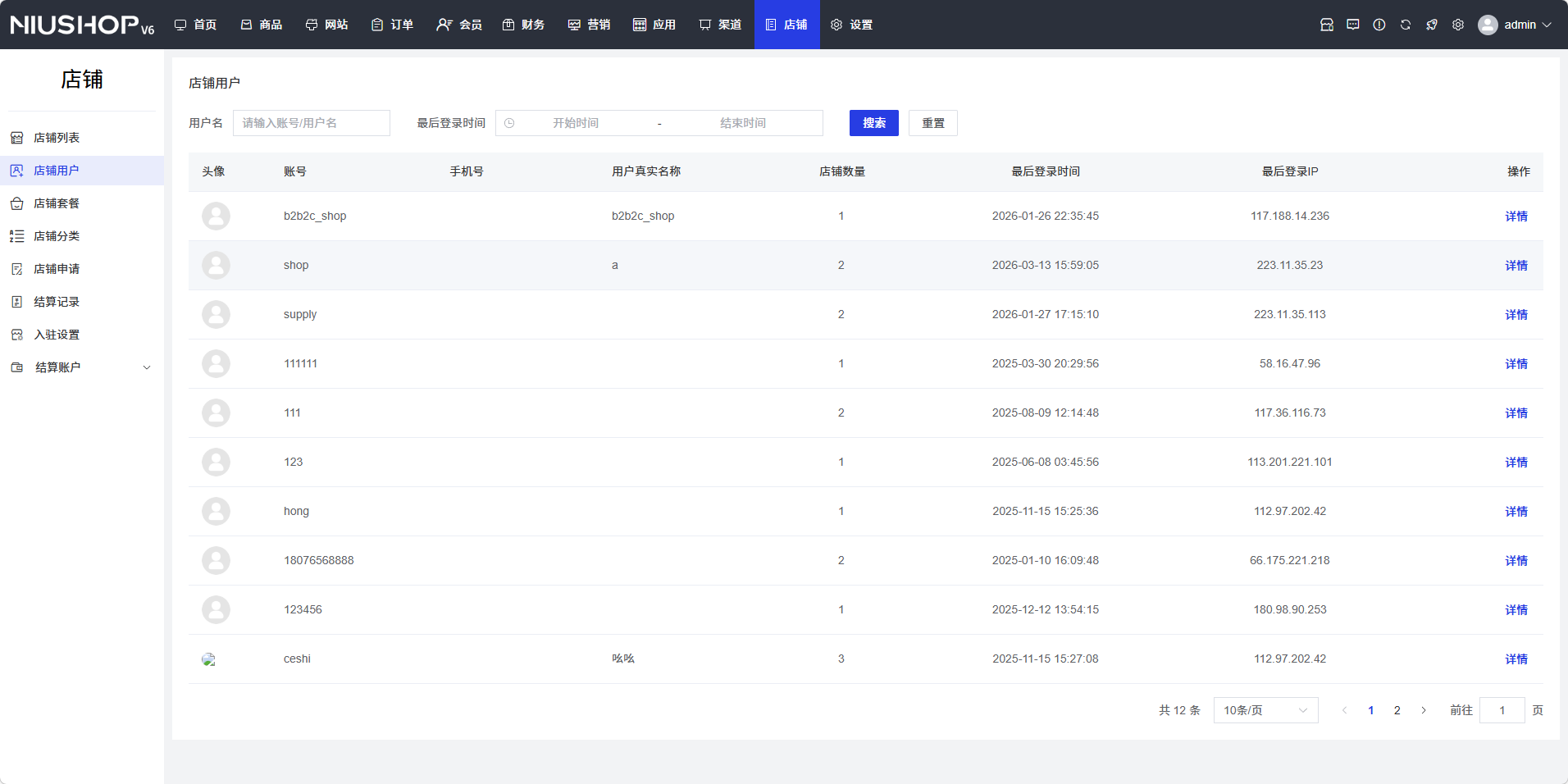Click the exclamation info icon in header

point(1379,25)
